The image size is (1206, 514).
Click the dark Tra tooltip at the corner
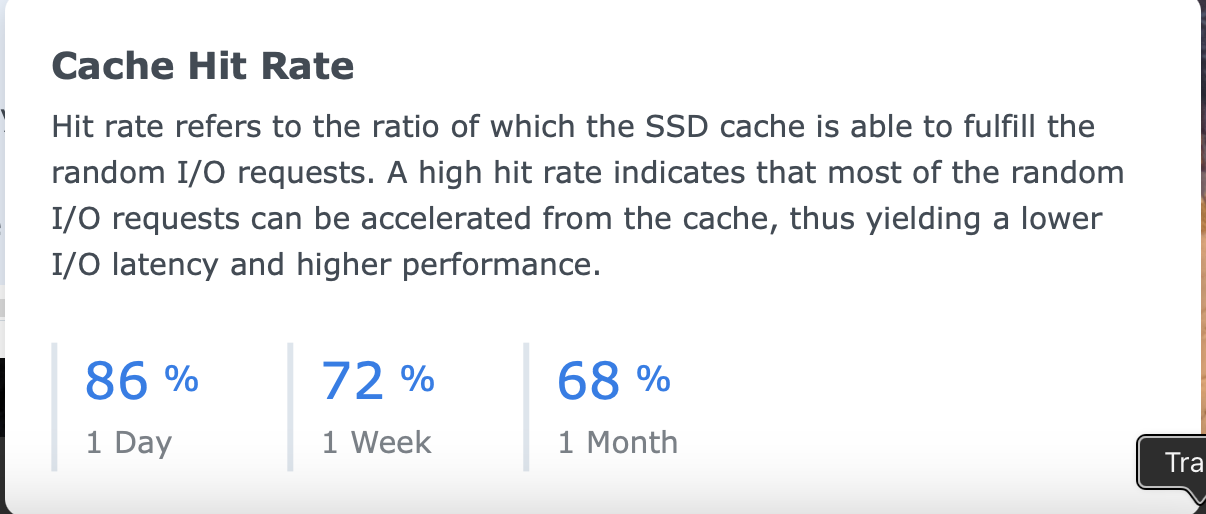pos(1172,464)
